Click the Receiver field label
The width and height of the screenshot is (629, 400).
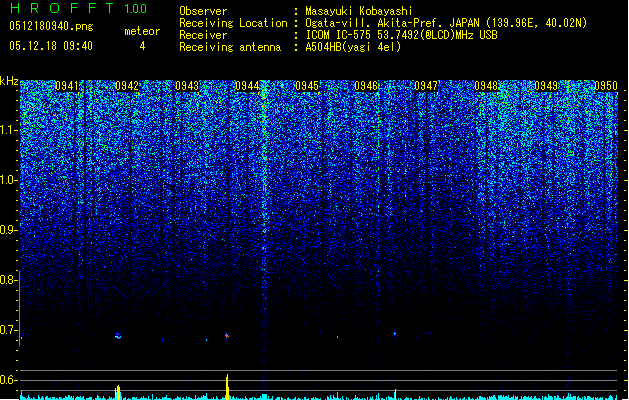click(203, 35)
